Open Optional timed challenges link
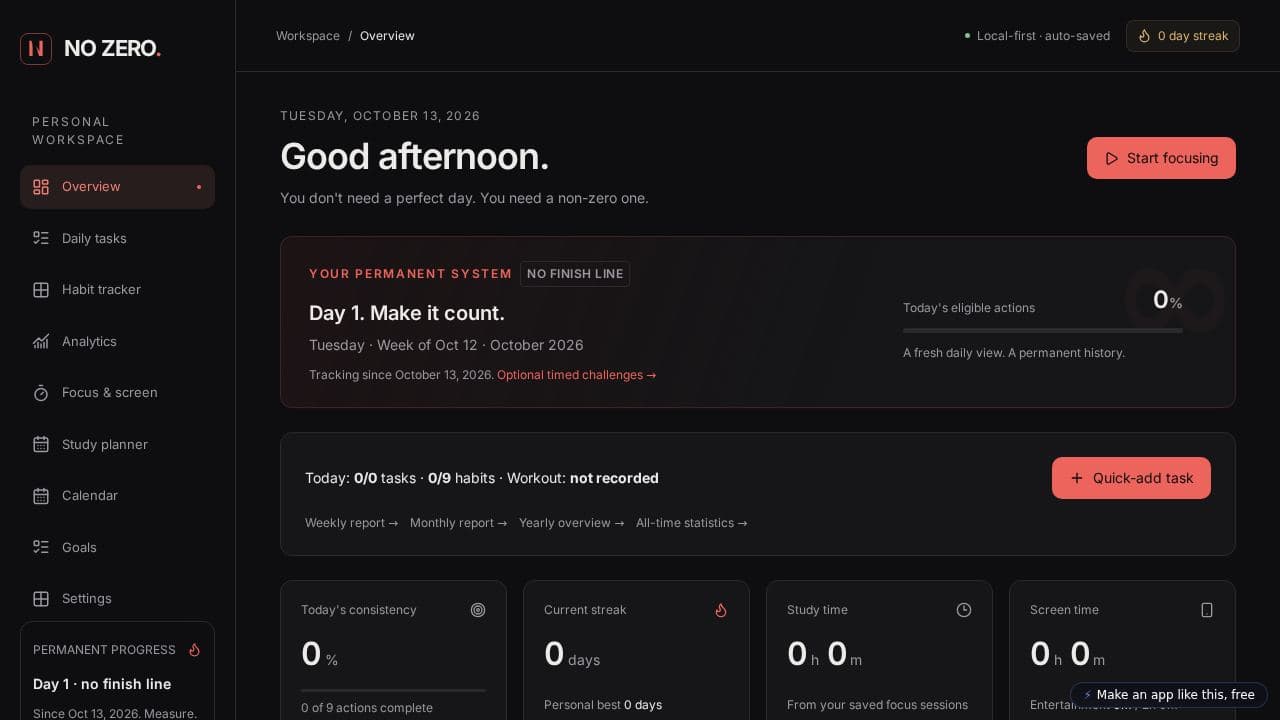1280x720 pixels. [577, 375]
